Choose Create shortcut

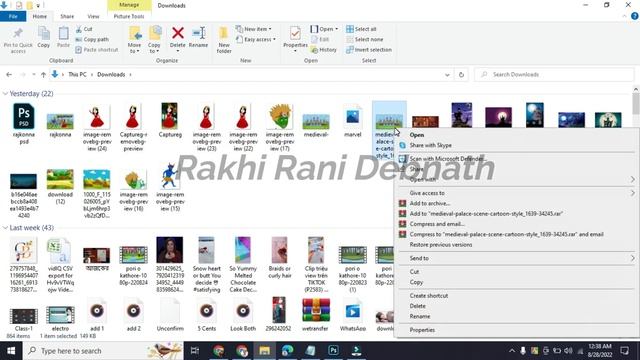[429, 296]
